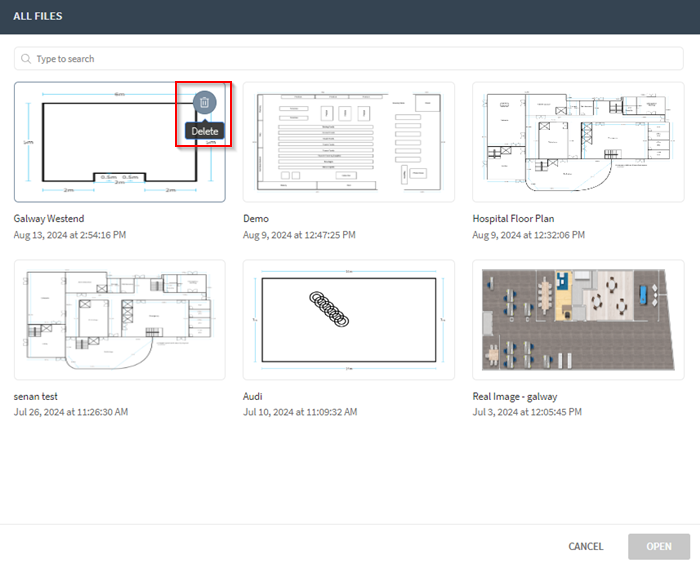Viewport: 700px width, 567px height.
Task: Focus the 'Type to search' field
Action: pos(350,59)
